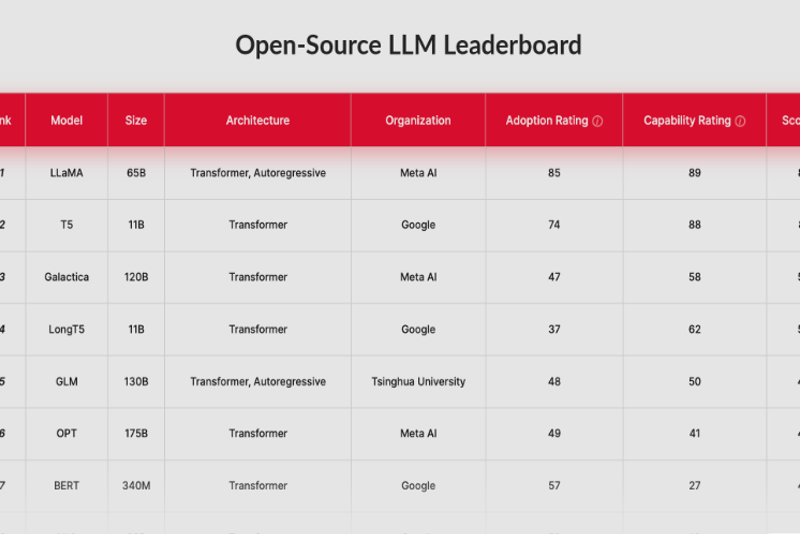Screen dimensions: 800x534
Task: Click capability rating 62 for LongT5
Action: point(694,329)
